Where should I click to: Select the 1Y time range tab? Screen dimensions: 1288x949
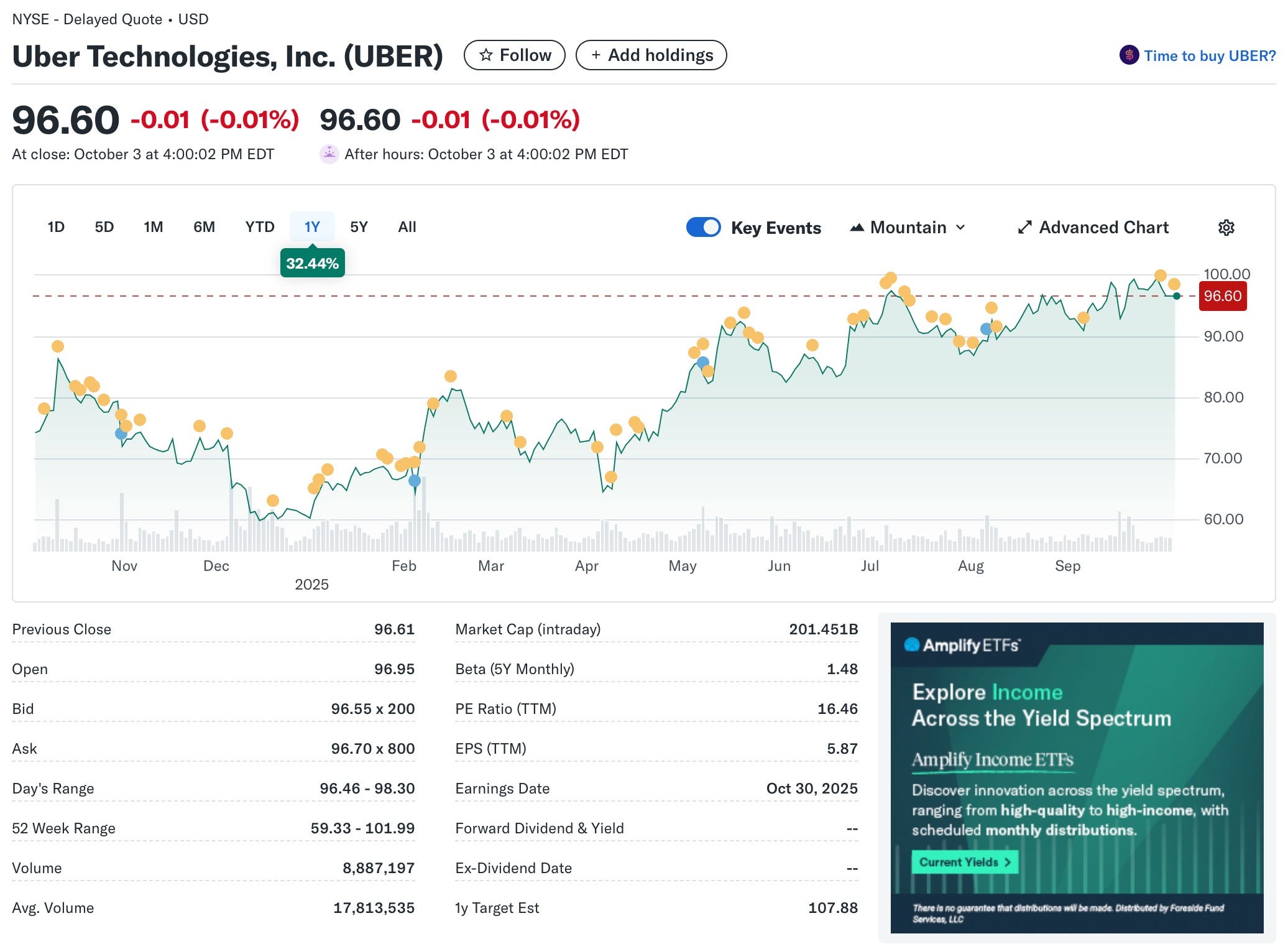312,227
